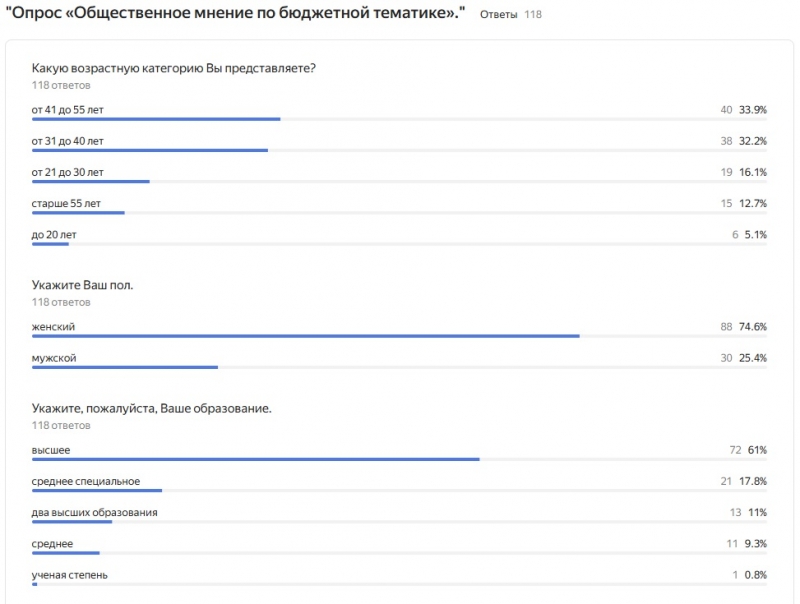Screen dimensions: 800x604
Task: Click the survey title "Общественное мнение по бюджетной тематике"
Action: point(234,14)
